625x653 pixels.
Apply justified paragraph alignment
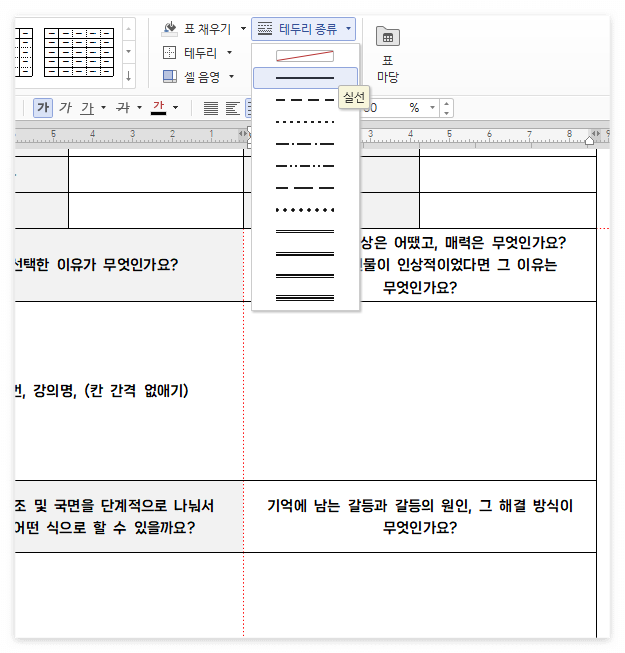tap(211, 108)
